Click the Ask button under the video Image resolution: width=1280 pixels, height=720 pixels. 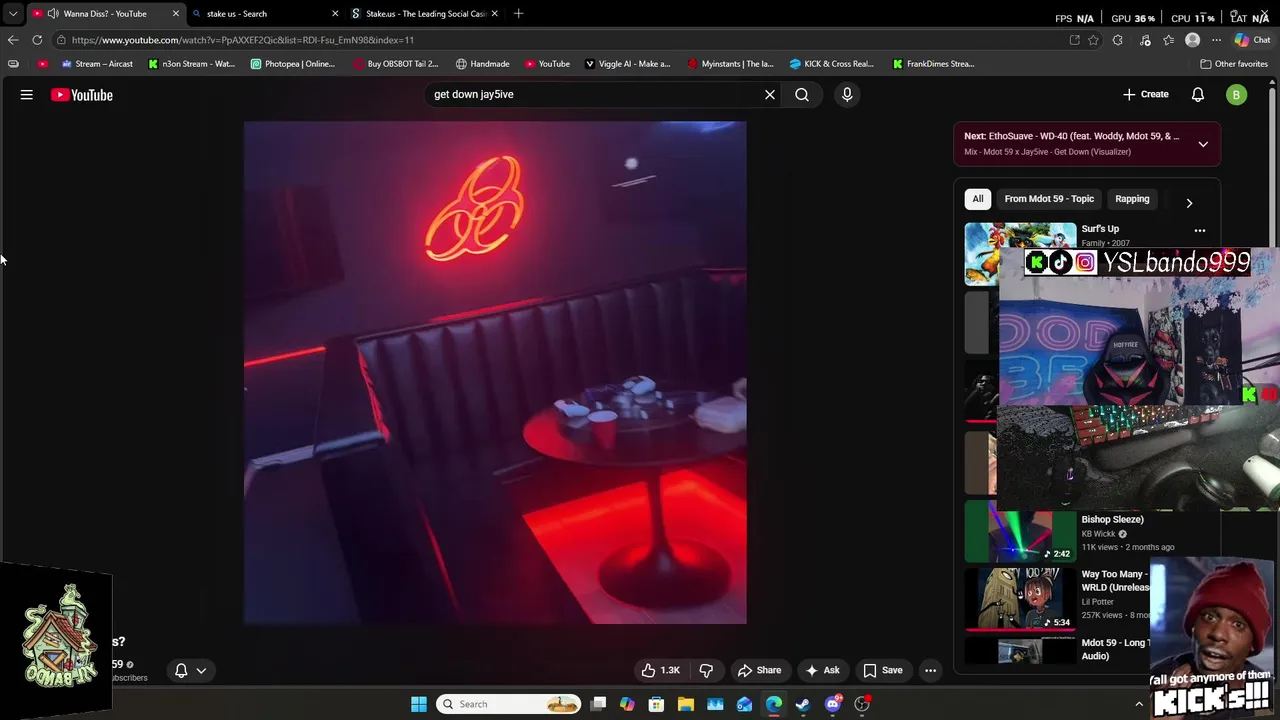click(x=822, y=670)
